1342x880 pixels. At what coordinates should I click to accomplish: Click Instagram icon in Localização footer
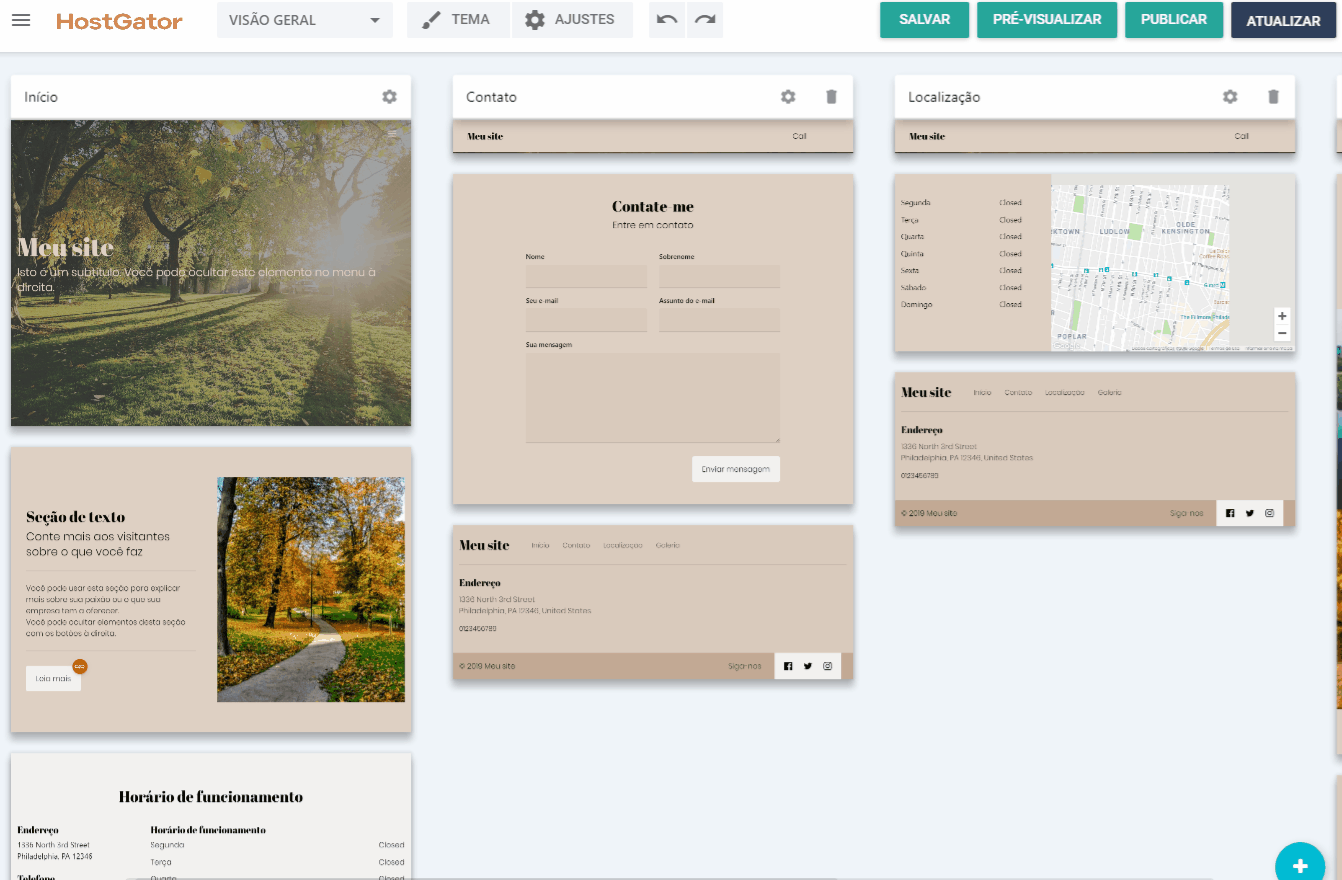pyautogui.click(x=1270, y=513)
